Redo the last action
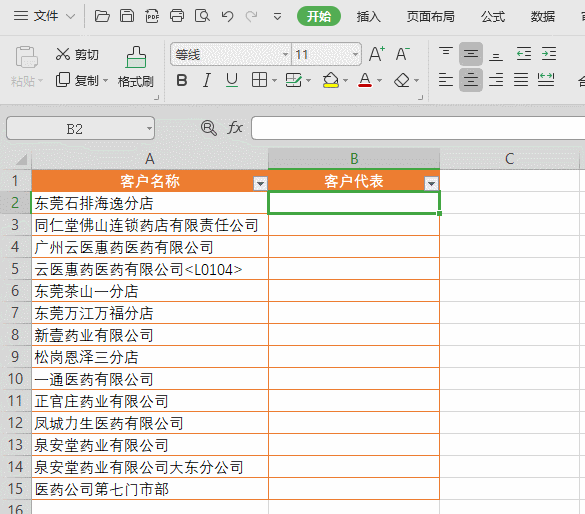Viewport: 585px width, 514px height. tap(251, 16)
